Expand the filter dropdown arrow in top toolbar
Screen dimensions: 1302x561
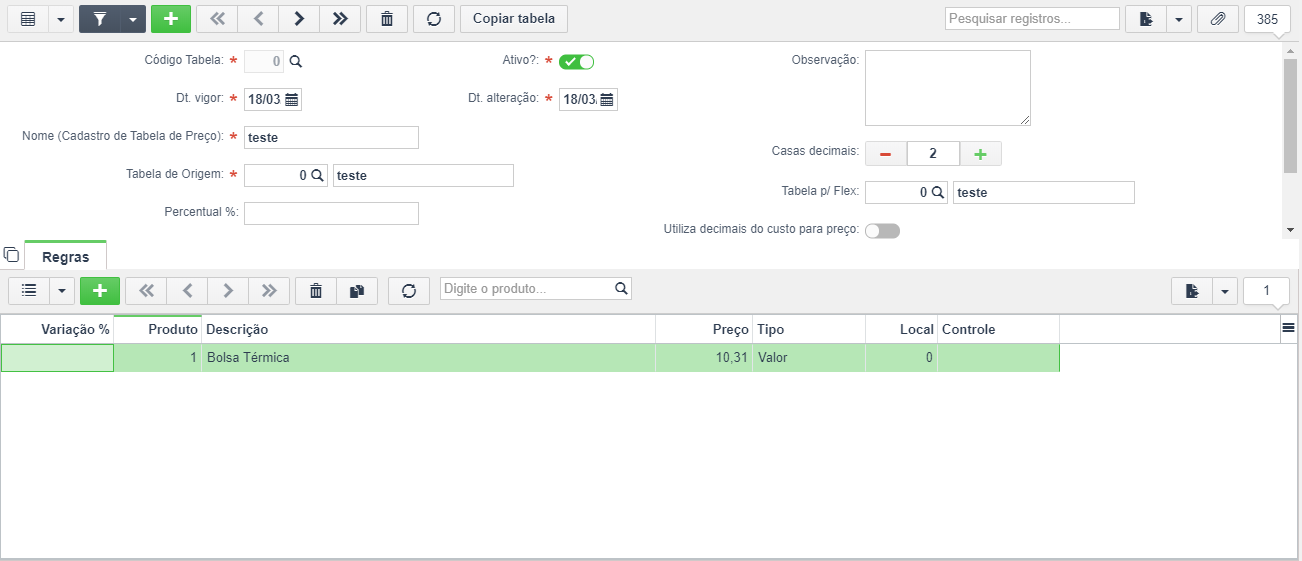133,19
